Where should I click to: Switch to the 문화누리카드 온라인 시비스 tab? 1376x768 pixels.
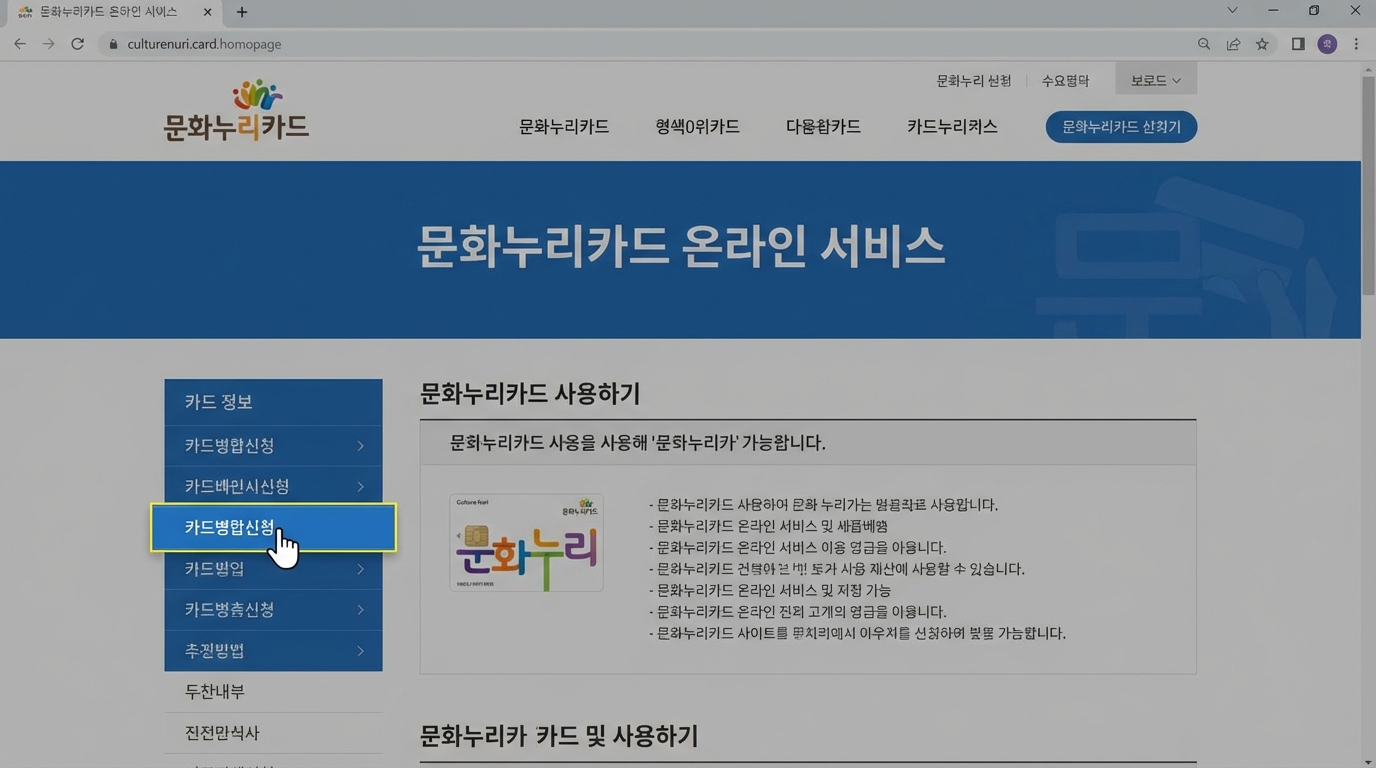[x=110, y=12]
